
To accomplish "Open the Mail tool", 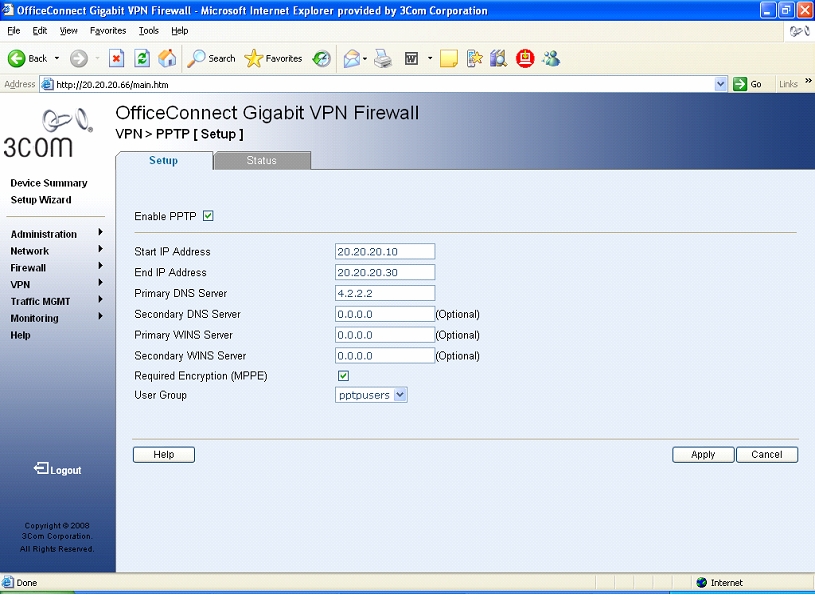I will 350,58.
